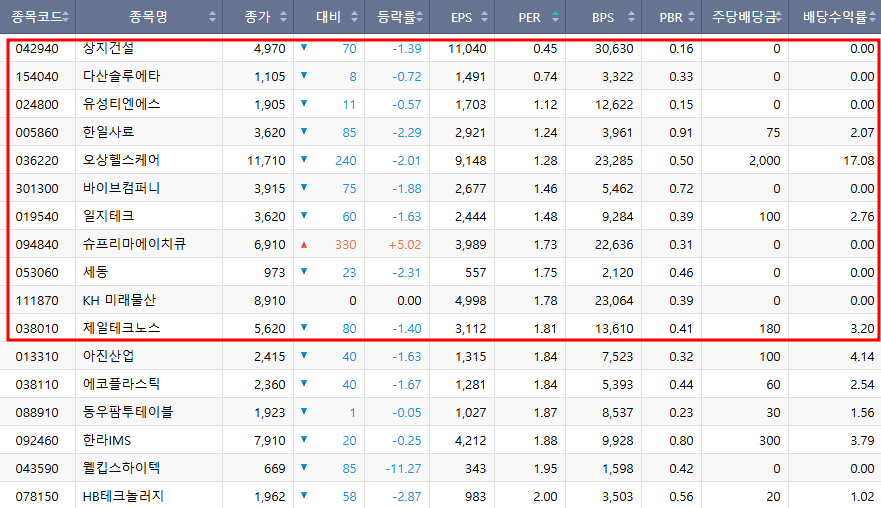The width and height of the screenshot is (881, 508).
Task: Click the 주당배당금 column header label
Action: click(x=744, y=17)
